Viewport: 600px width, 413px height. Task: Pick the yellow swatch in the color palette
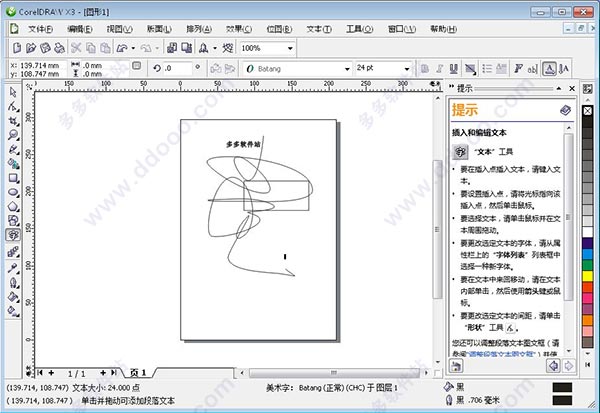[587, 276]
